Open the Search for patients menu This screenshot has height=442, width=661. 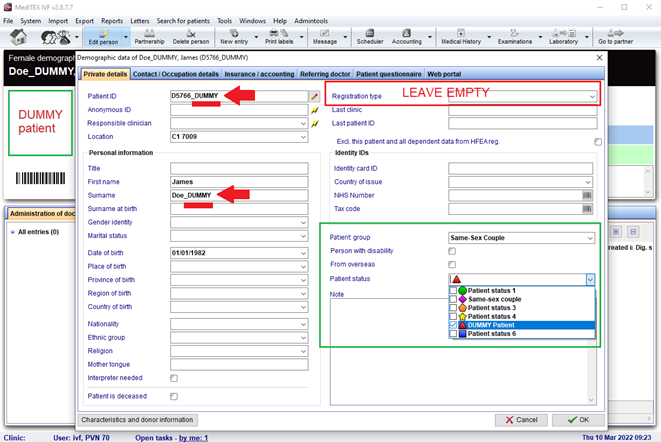click(183, 21)
